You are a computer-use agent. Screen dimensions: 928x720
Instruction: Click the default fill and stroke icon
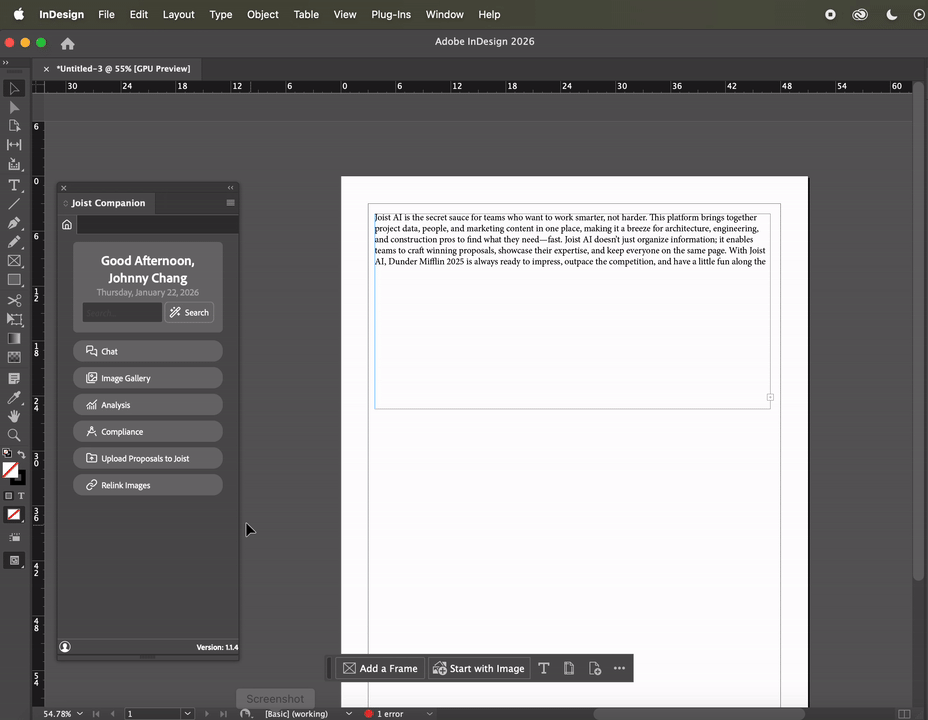click(x=7, y=453)
